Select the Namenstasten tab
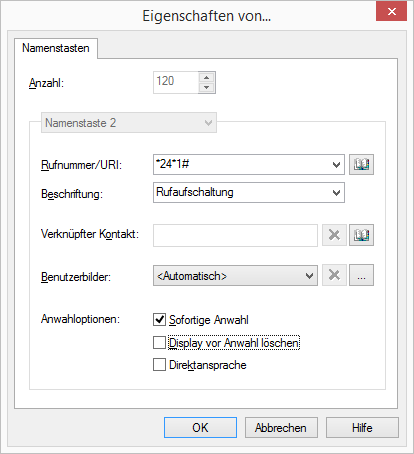Screen dimensions: 414x454 56,48
